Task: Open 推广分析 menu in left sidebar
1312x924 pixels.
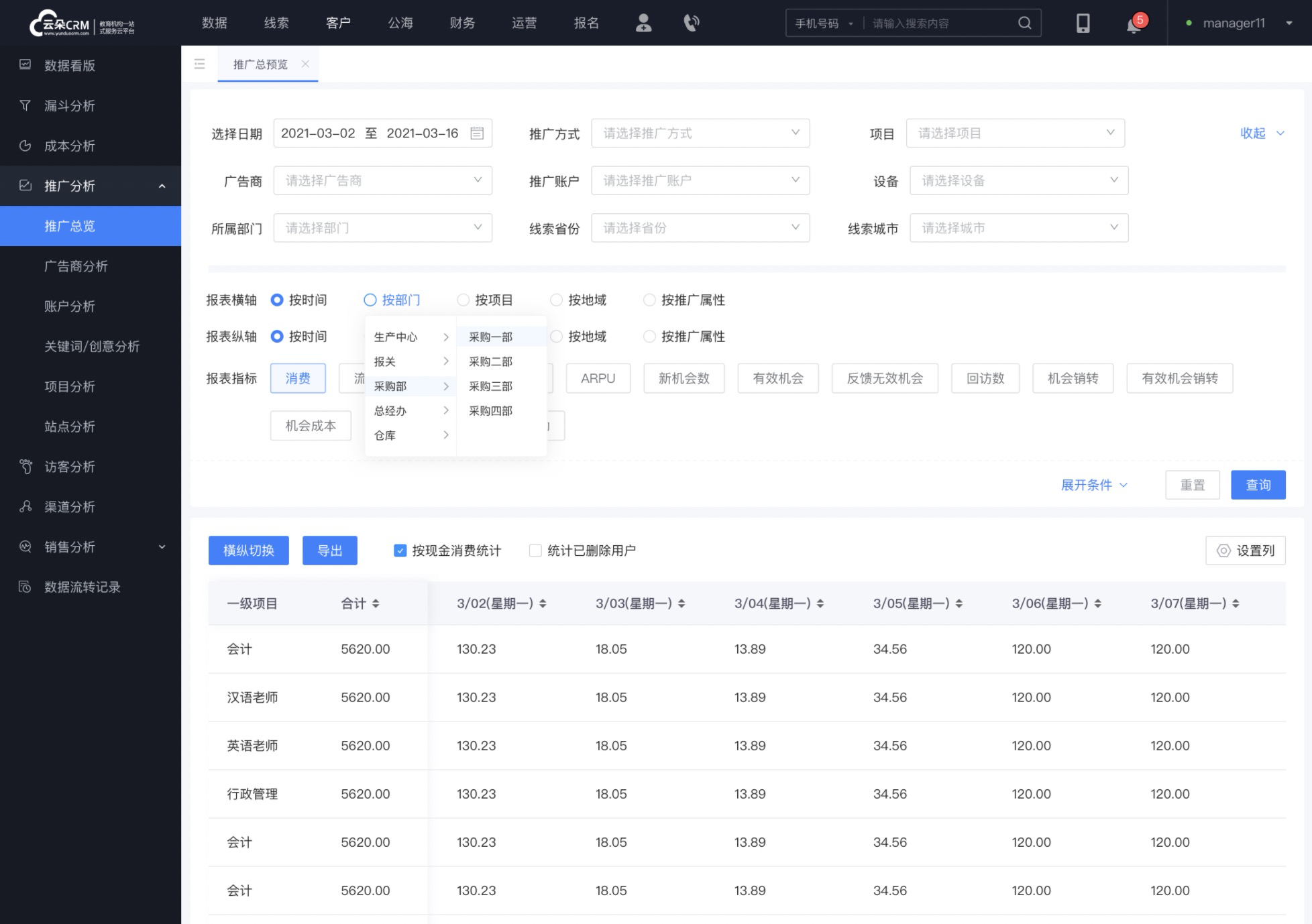Action: coord(90,185)
